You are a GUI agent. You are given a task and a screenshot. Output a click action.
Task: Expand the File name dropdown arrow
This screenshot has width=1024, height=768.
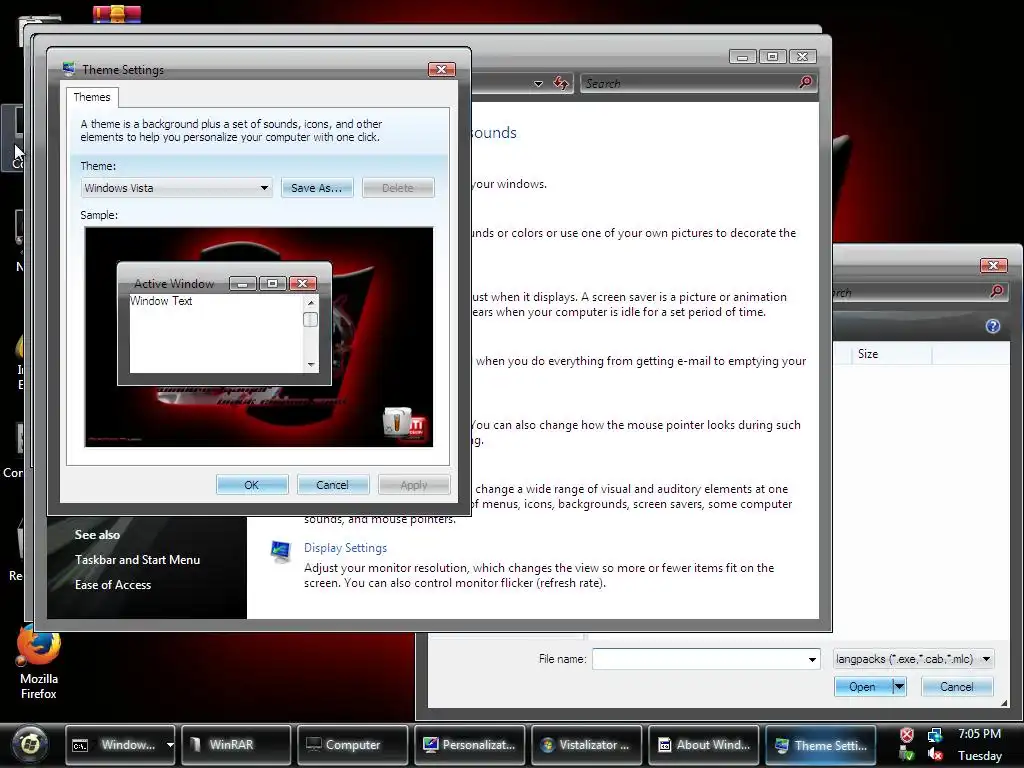812,660
